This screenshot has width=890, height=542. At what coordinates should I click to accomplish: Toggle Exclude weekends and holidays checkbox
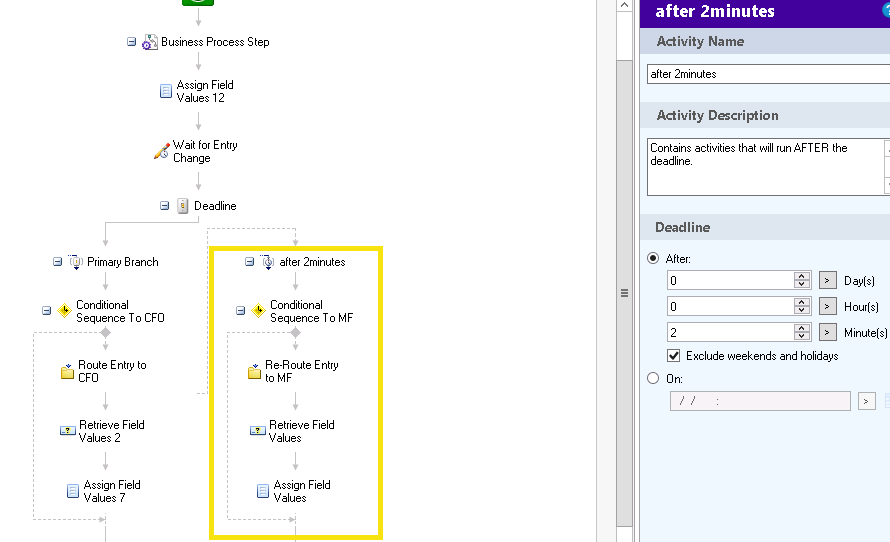674,356
